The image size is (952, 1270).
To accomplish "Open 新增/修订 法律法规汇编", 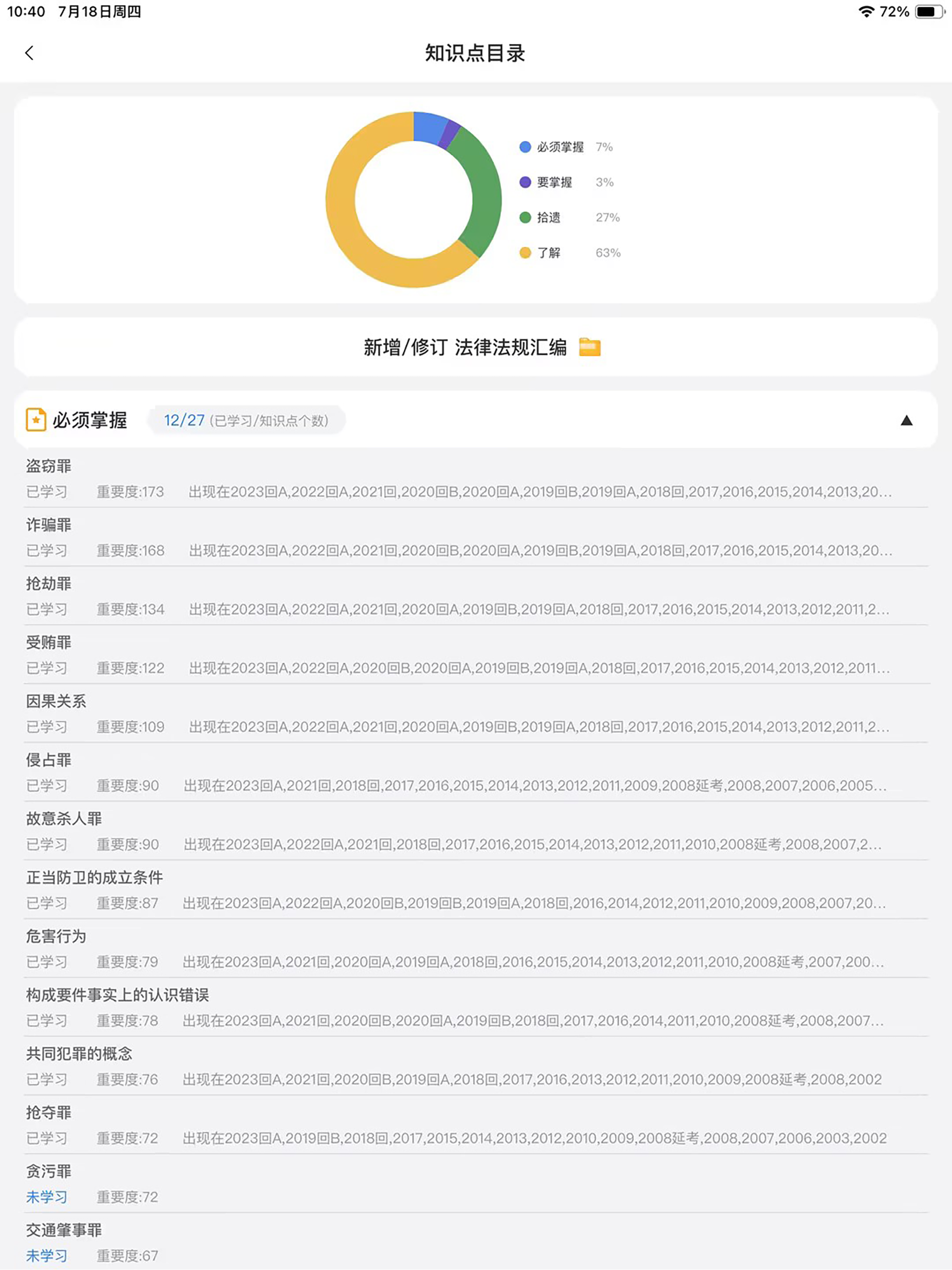I will point(476,347).
